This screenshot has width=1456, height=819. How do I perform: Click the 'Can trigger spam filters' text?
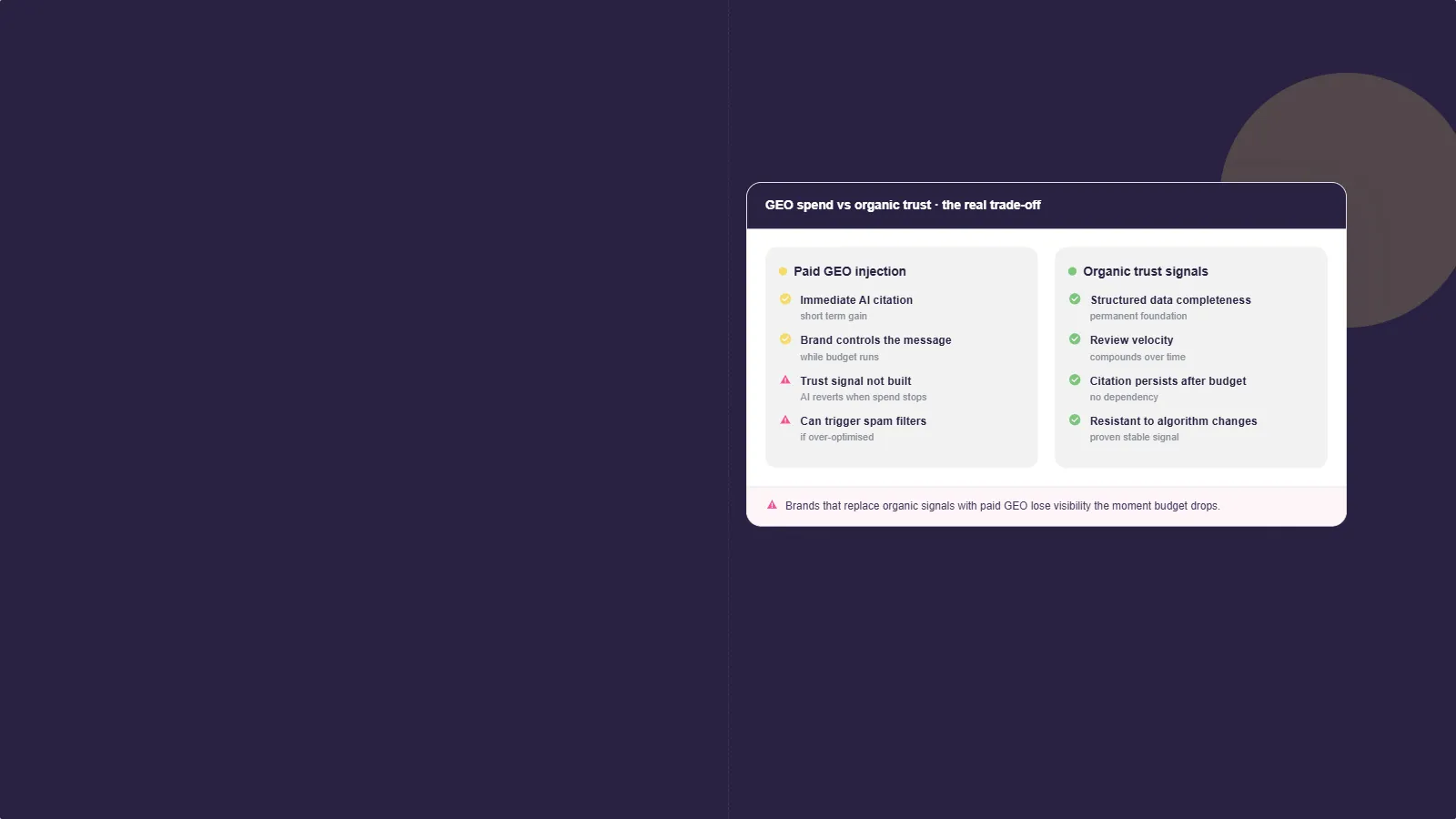863,421
